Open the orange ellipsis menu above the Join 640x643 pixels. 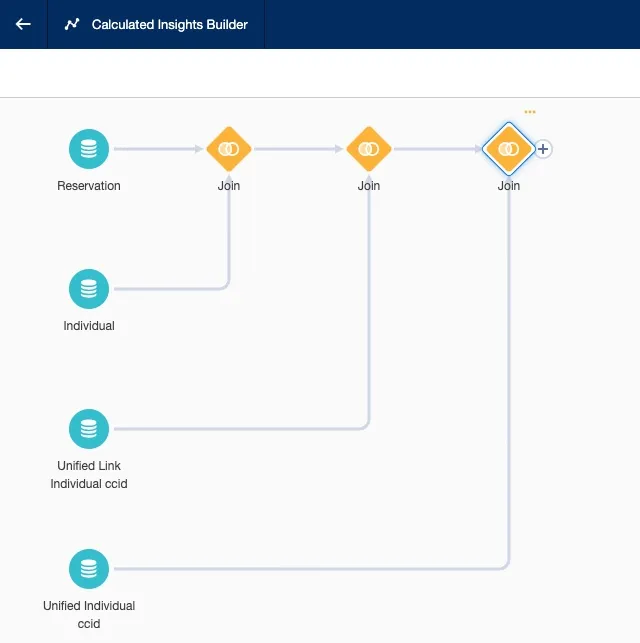coord(529,112)
